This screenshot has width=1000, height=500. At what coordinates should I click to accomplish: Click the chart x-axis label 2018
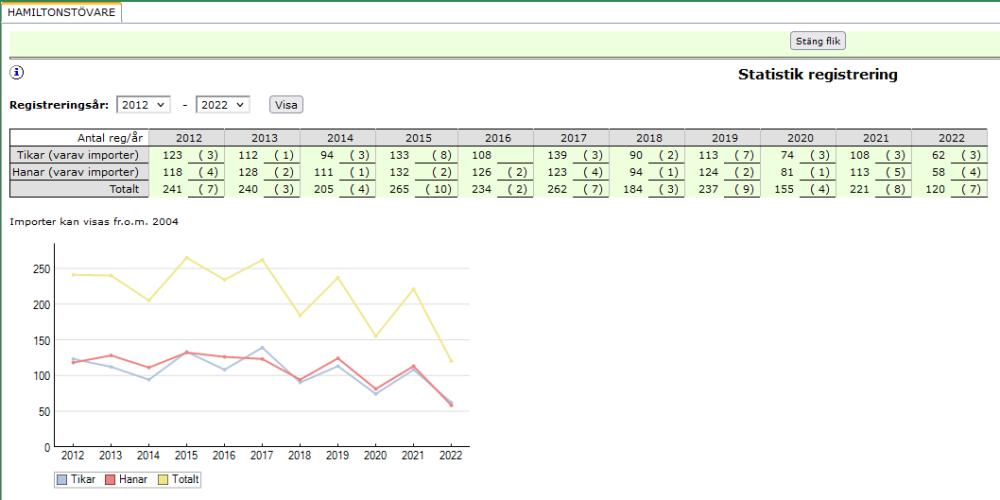(300, 455)
